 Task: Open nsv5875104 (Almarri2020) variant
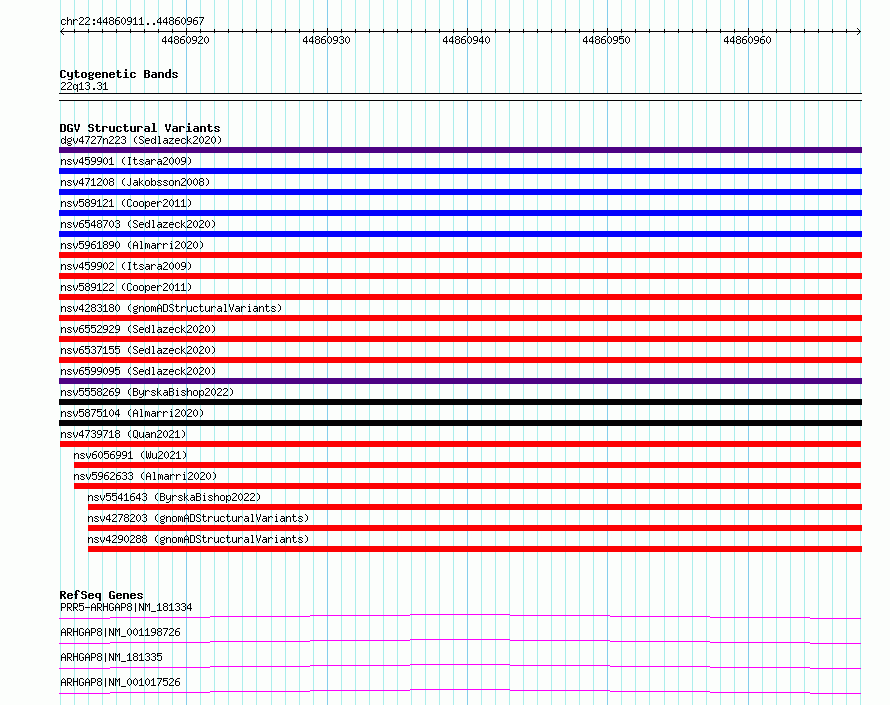point(132,413)
